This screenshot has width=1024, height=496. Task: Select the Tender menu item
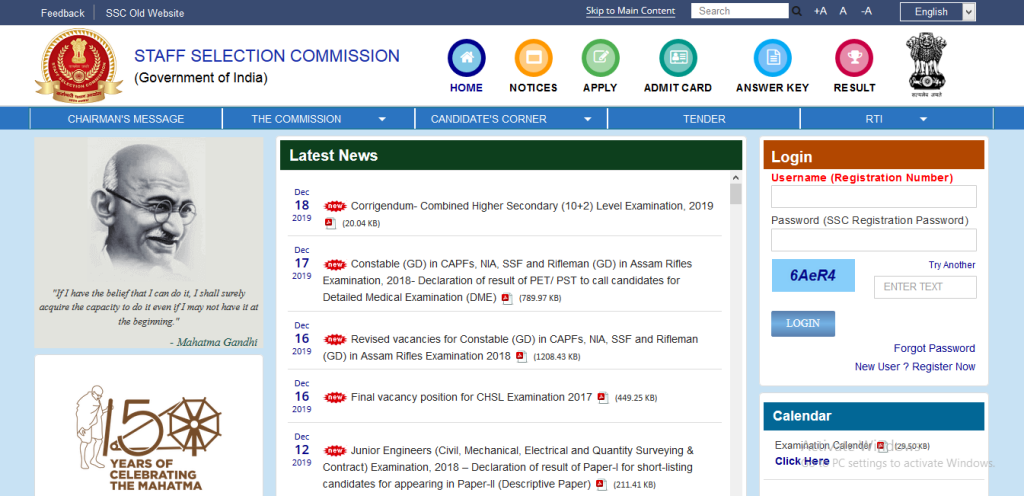click(x=704, y=119)
